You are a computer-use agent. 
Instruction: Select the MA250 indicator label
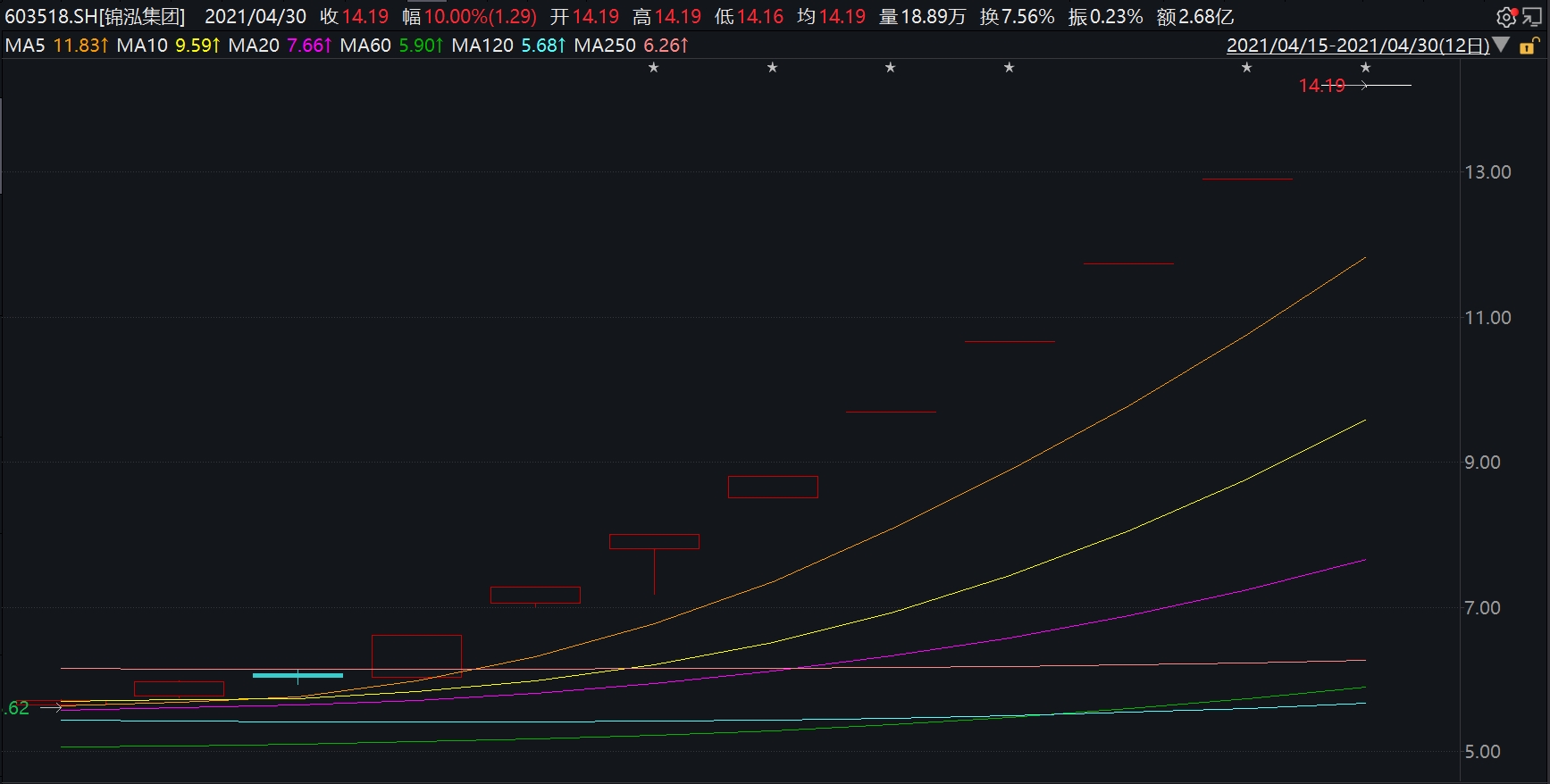[605, 46]
